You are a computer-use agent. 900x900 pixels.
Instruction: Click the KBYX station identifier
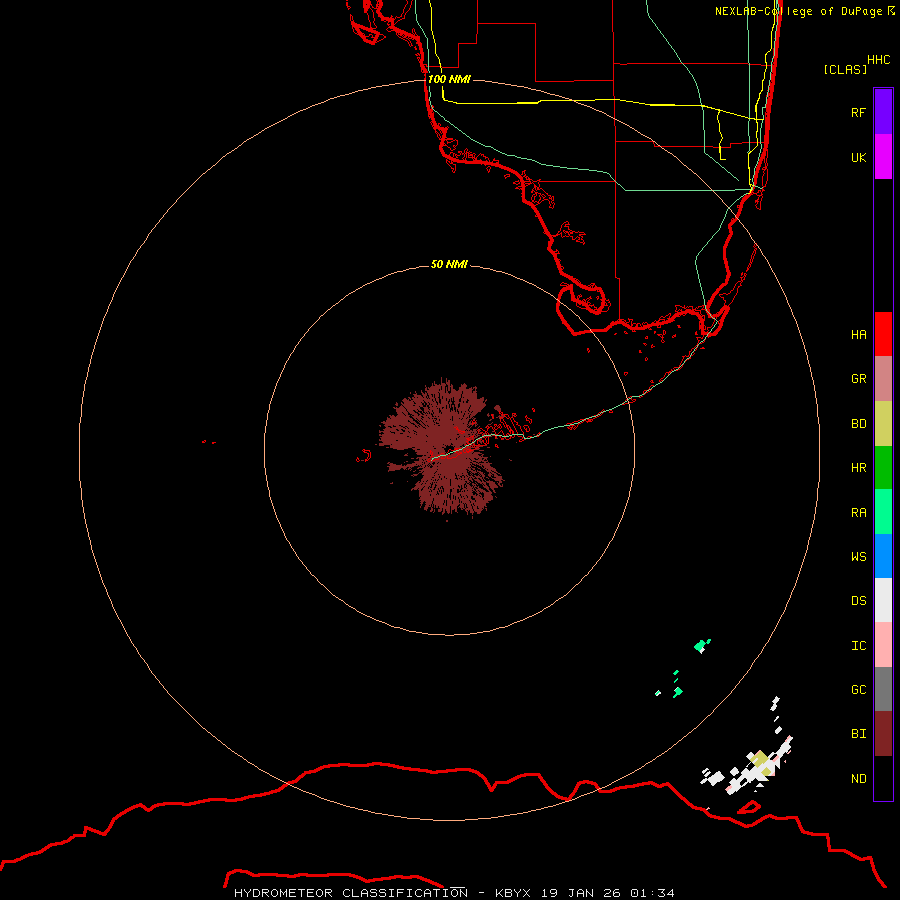(x=513, y=893)
